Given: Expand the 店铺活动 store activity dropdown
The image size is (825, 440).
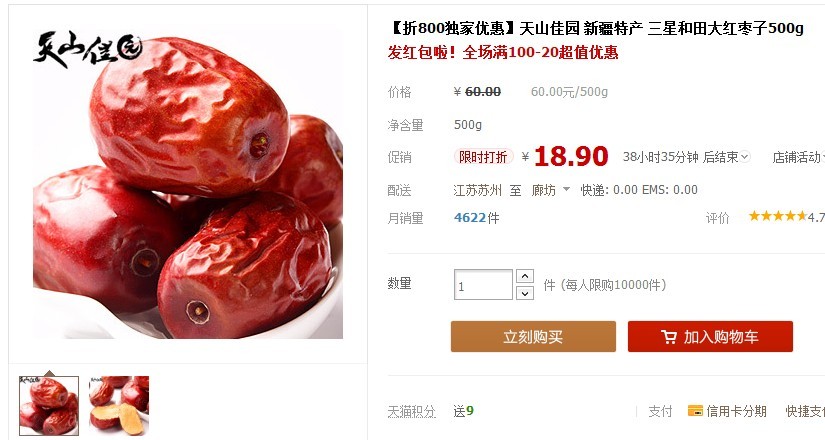Looking at the screenshot, I should 798,157.
